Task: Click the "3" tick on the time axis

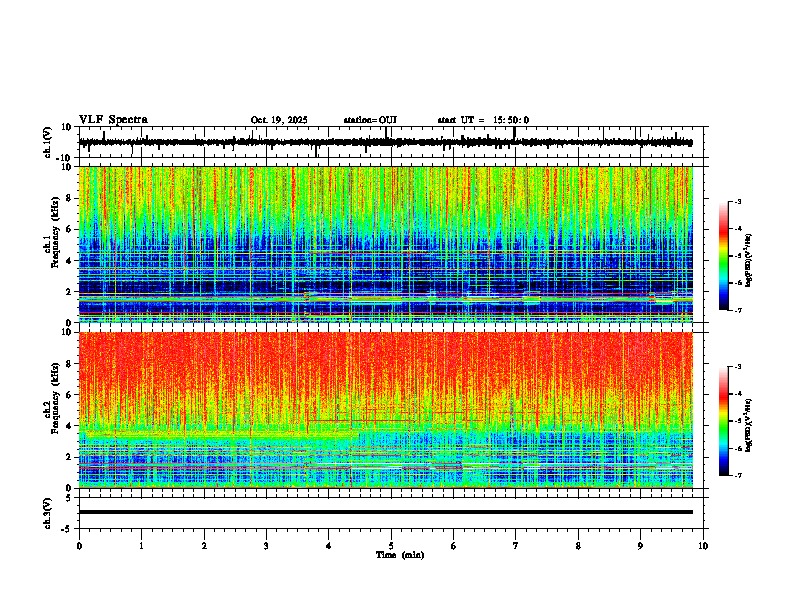Action: pyautogui.click(x=266, y=546)
